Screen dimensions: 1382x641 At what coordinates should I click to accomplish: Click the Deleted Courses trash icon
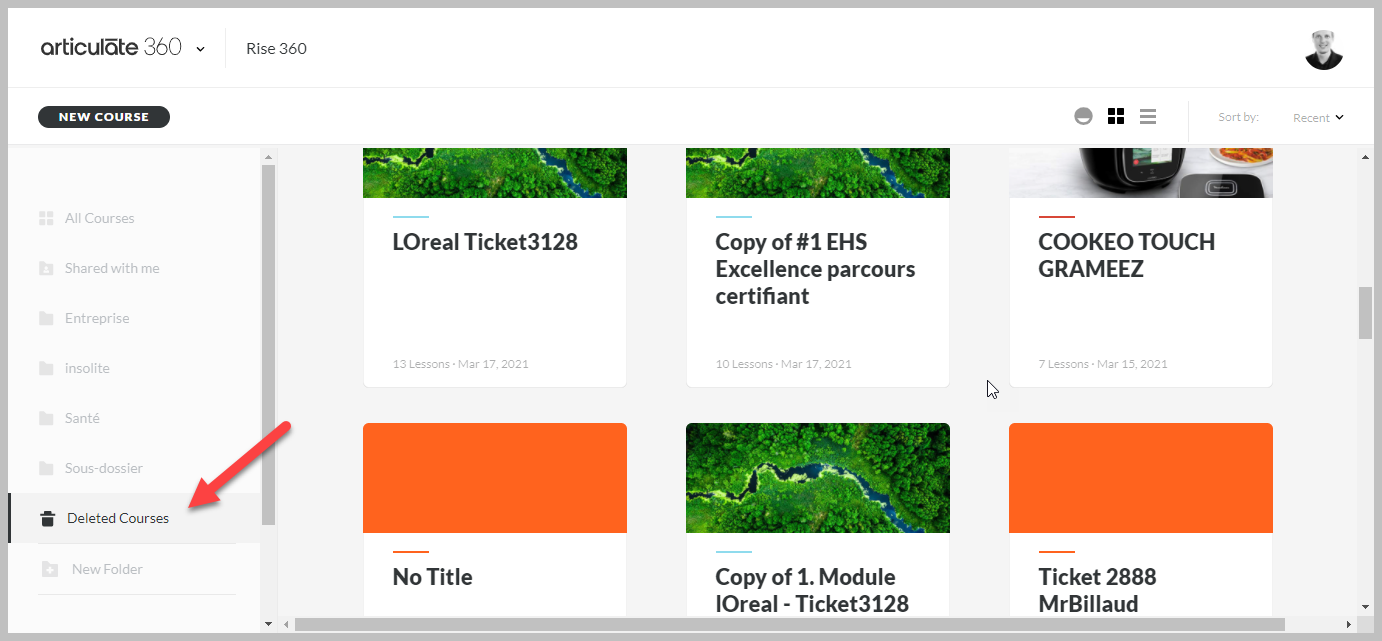click(x=47, y=518)
